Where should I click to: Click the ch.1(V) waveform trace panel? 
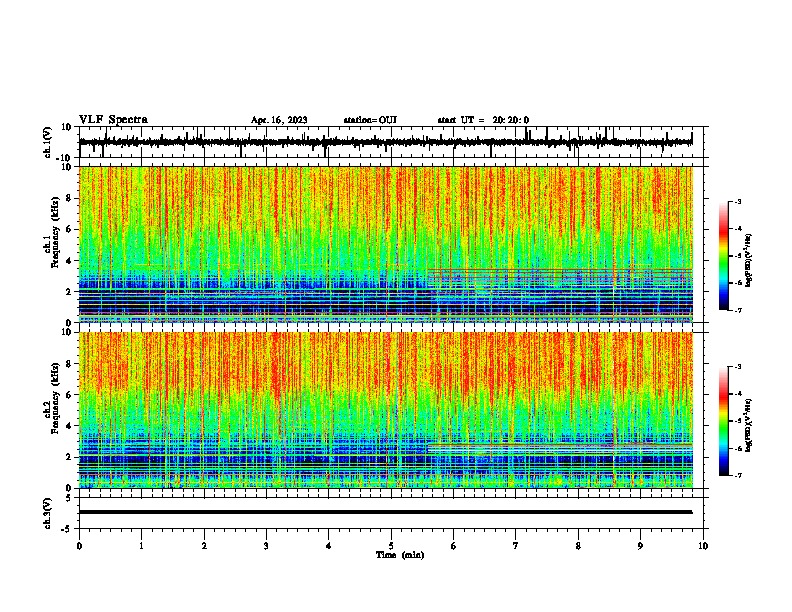pos(391,142)
